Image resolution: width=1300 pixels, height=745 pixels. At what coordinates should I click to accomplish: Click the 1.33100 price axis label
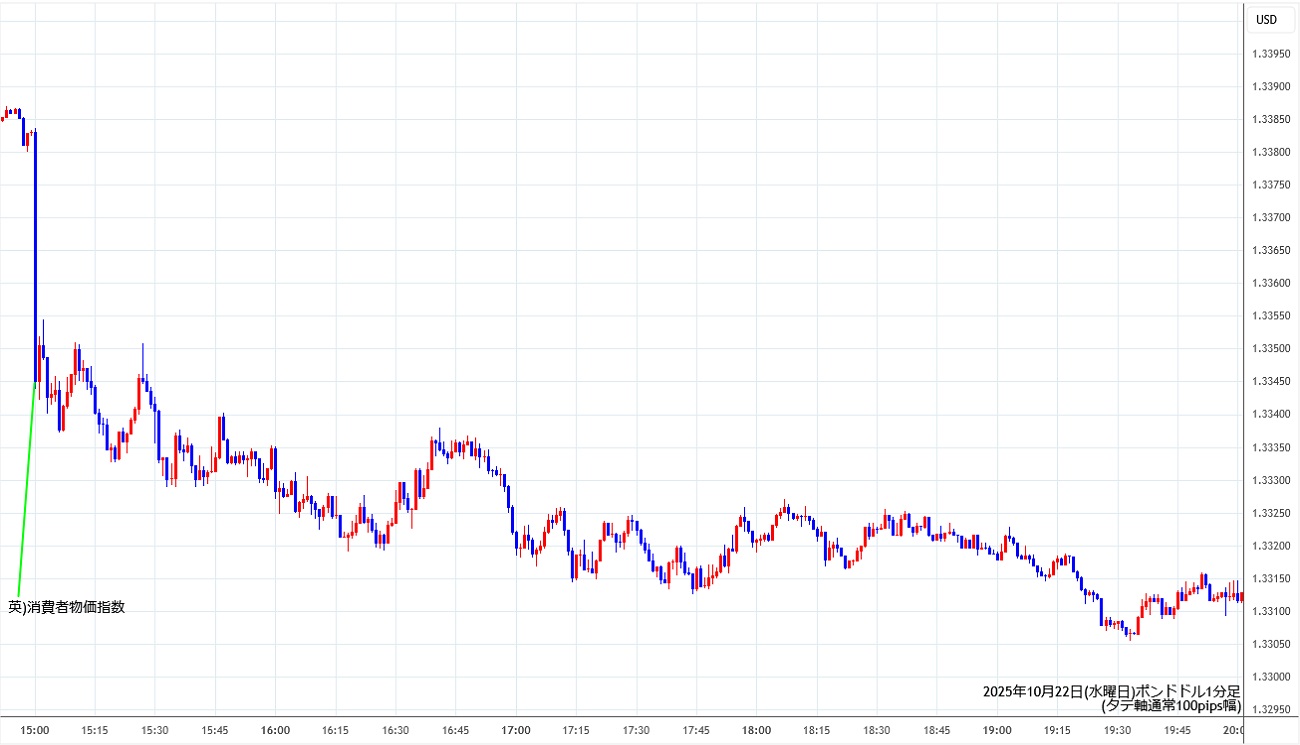tap(1271, 611)
